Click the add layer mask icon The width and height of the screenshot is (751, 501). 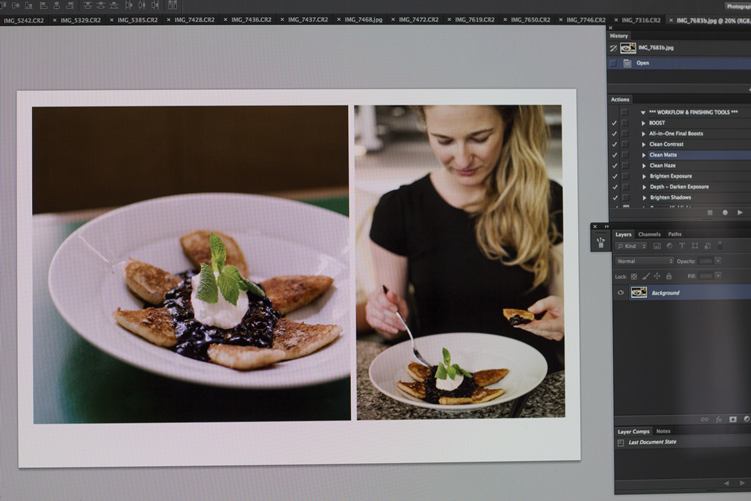click(x=733, y=420)
